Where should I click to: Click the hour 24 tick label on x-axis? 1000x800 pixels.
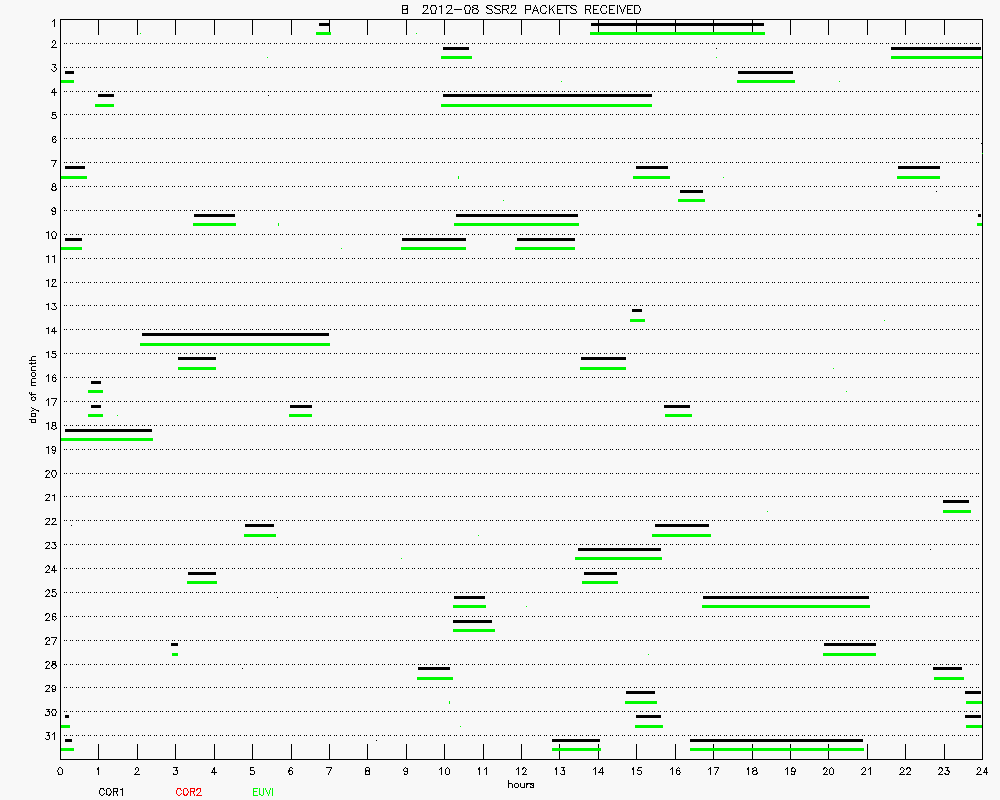pyautogui.click(x=981, y=771)
